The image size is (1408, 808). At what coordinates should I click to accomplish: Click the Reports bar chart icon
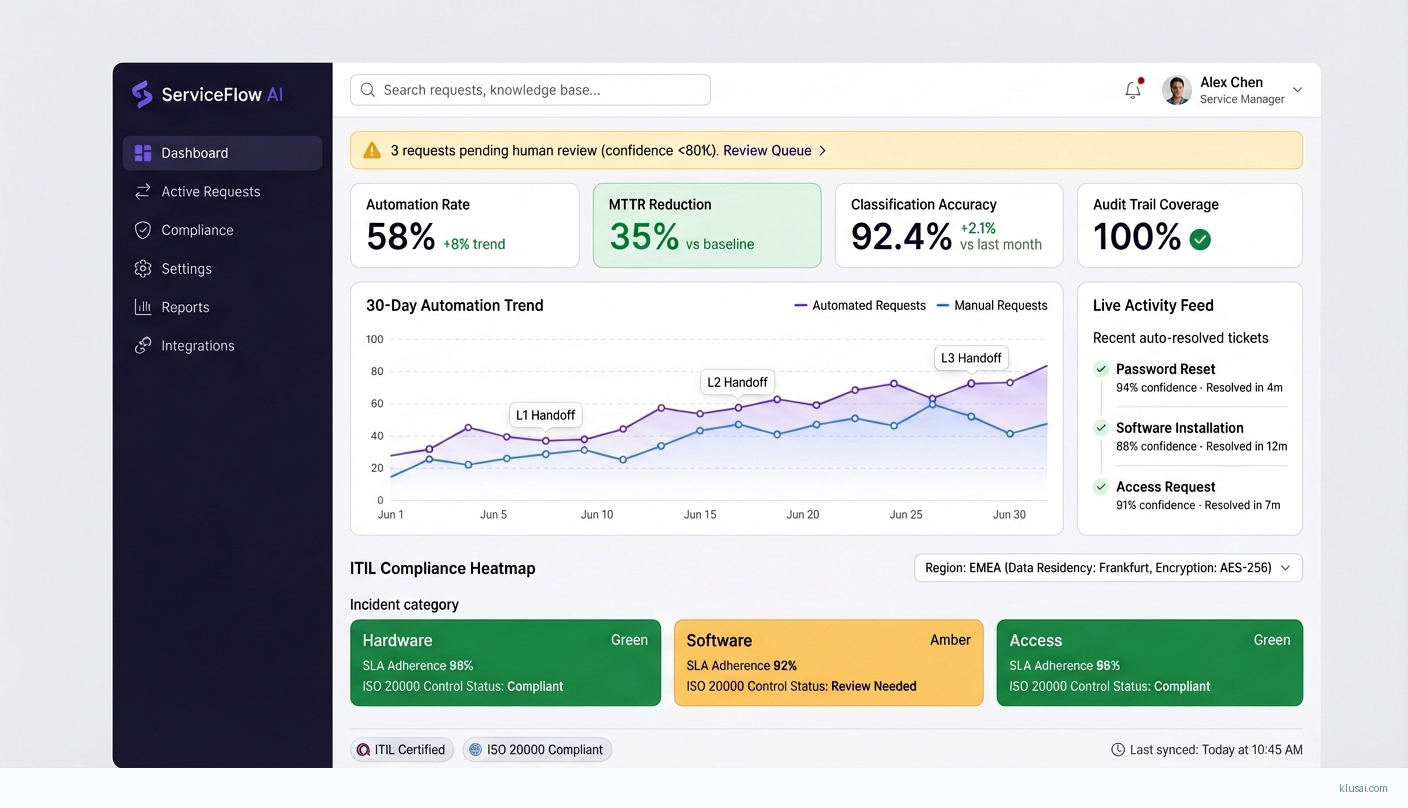pos(143,307)
